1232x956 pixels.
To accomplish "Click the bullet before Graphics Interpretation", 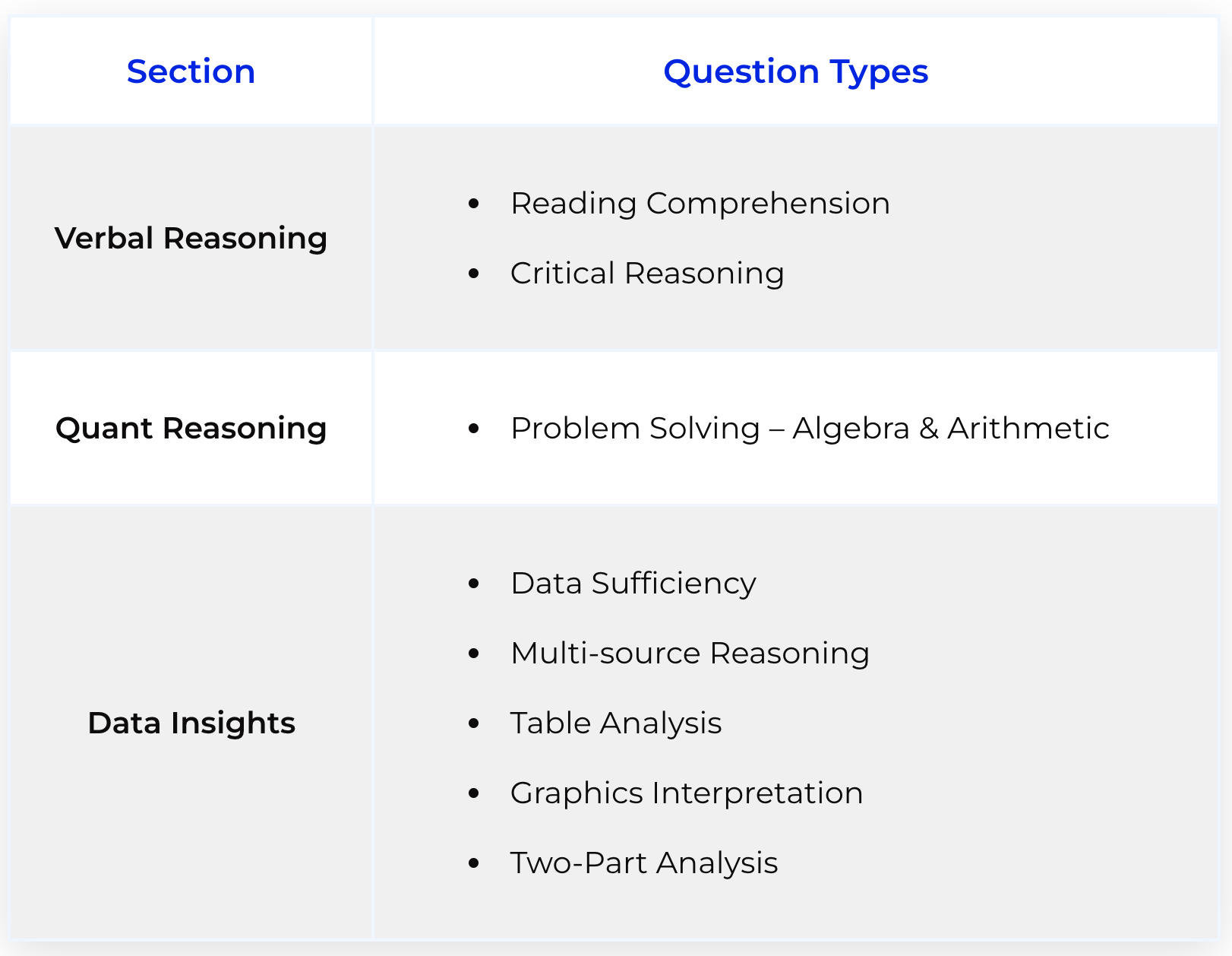I will pyautogui.click(x=474, y=793).
